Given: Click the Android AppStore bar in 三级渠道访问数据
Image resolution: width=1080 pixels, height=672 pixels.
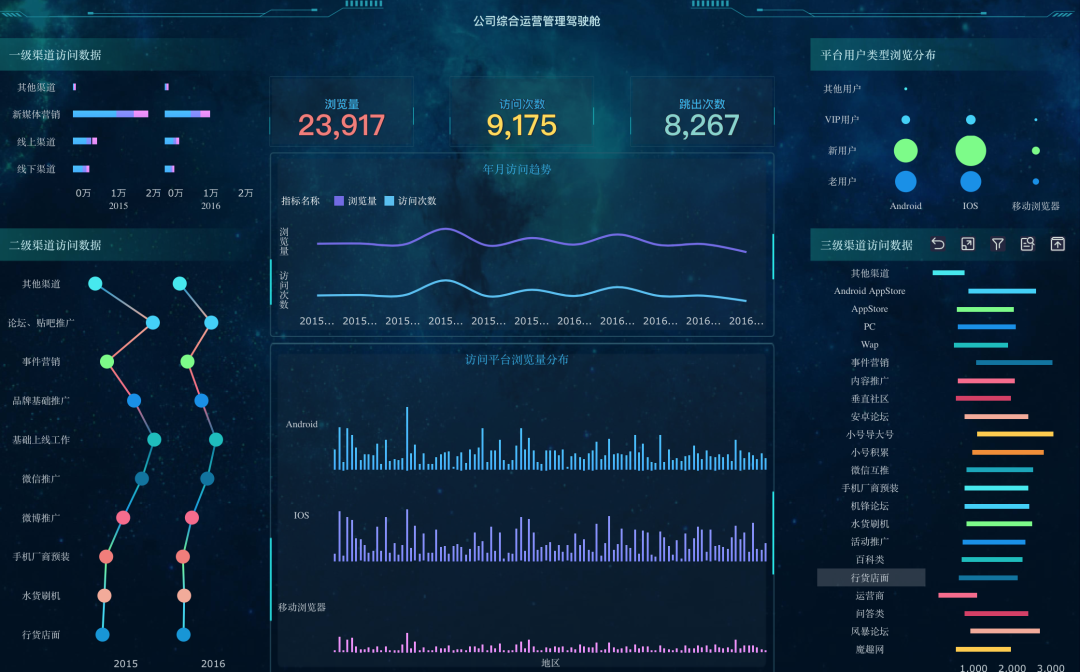Looking at the screenshot, I should coord(1002,291).
